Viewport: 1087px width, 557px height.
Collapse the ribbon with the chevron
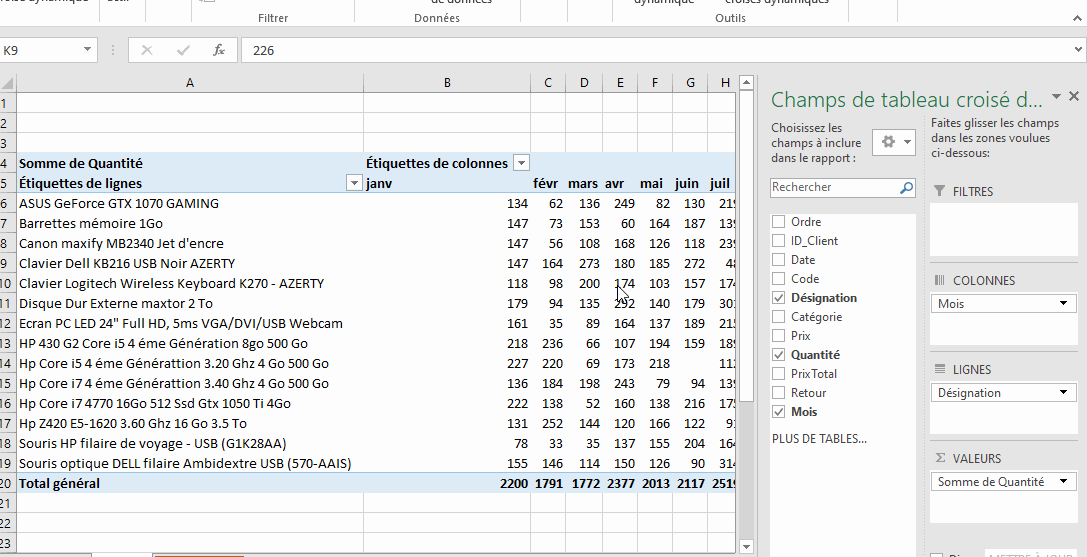(1077, 18)
